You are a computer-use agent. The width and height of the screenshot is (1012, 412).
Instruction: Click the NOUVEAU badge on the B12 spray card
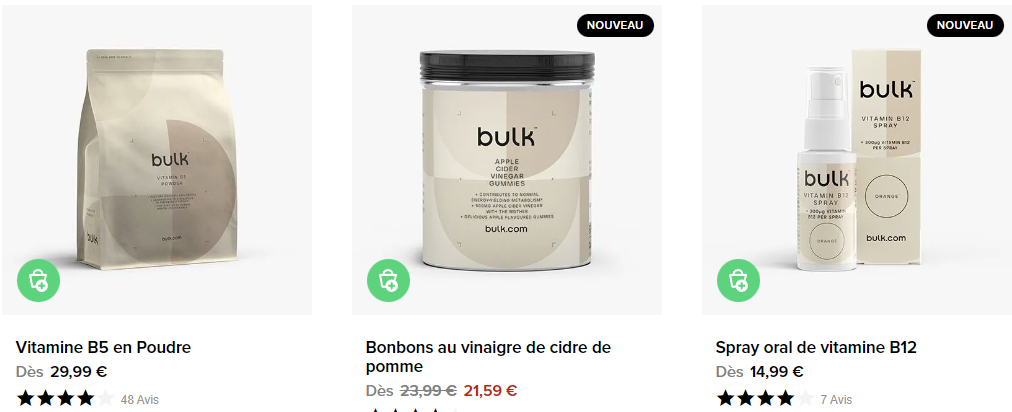pyautogui.click(x=965, y=25)
